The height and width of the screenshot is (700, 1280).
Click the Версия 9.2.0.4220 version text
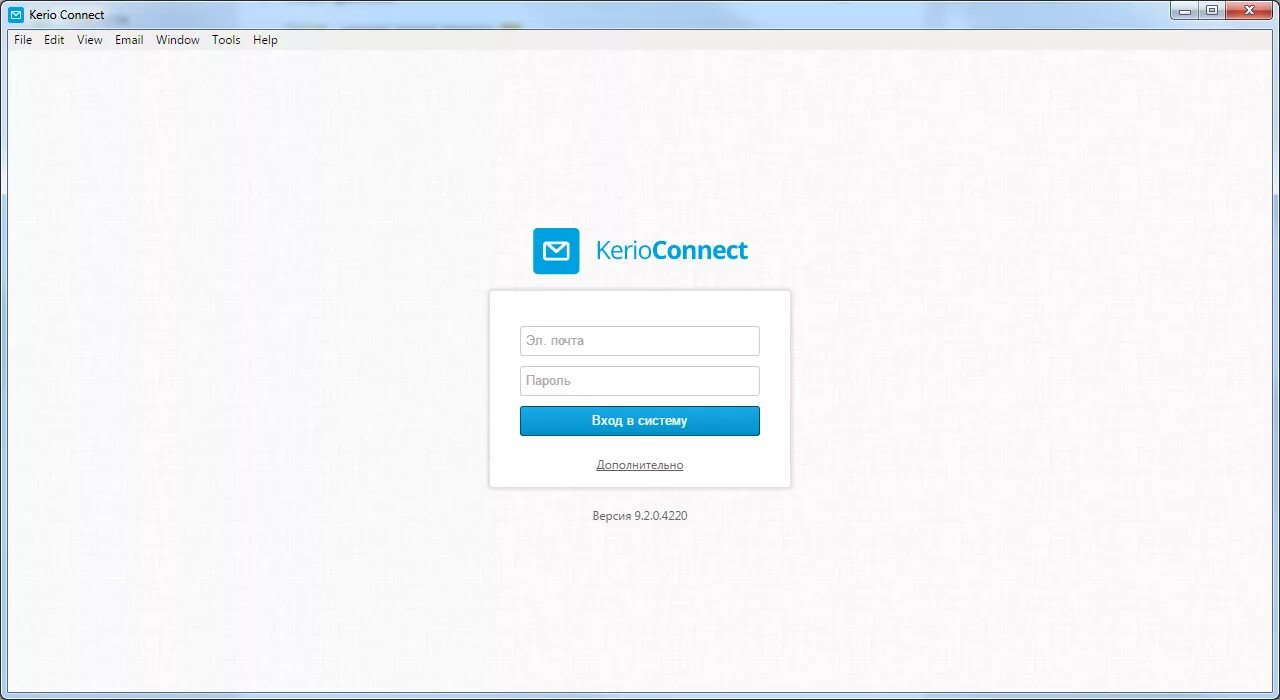[x=640, y=516]
